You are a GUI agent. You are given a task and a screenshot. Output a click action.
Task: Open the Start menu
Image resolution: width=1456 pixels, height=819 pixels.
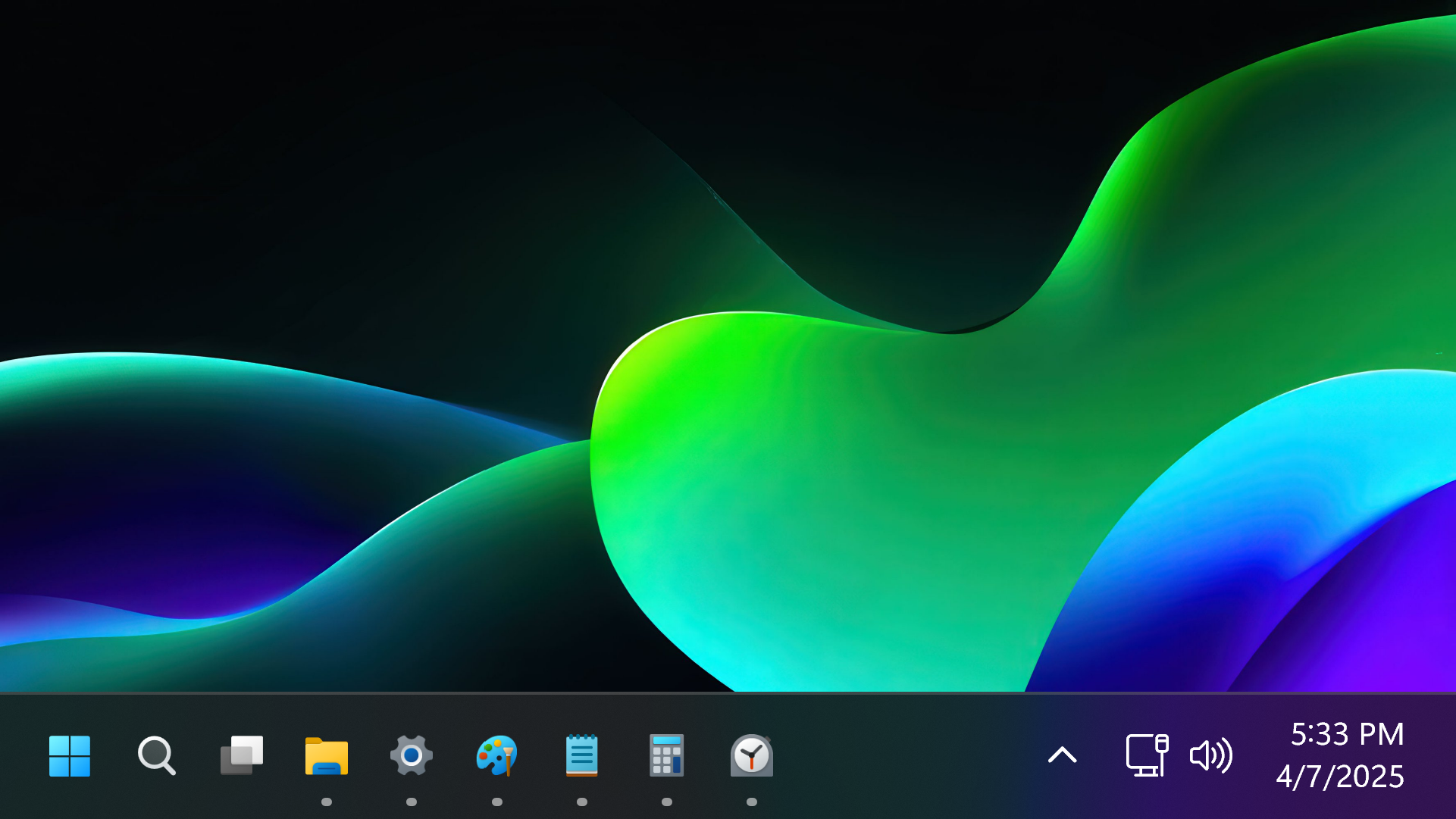70,755
